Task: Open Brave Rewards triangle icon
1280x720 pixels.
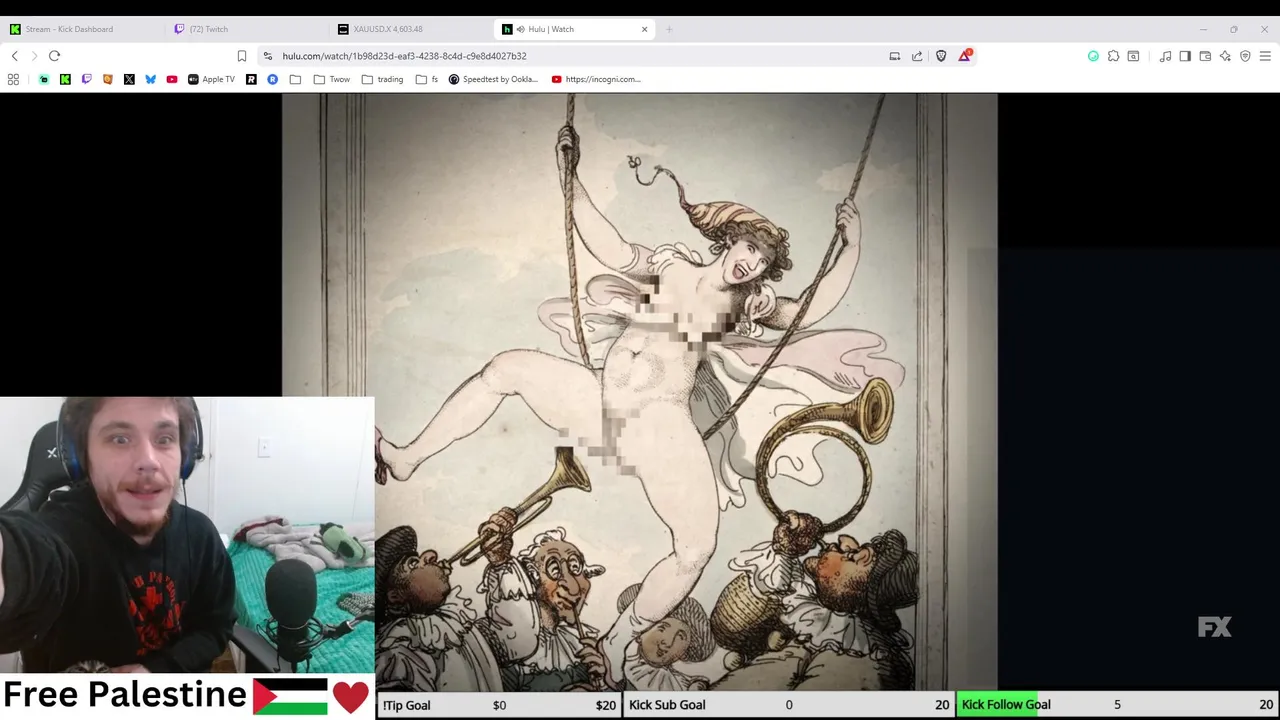Action: pyautogui.click(x=964, y=56)
